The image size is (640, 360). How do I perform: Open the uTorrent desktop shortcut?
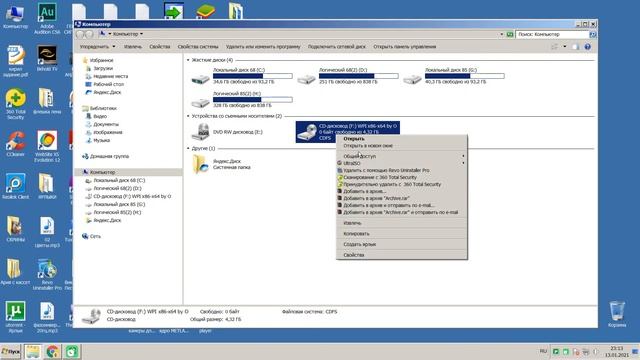[x=16, y=317]
